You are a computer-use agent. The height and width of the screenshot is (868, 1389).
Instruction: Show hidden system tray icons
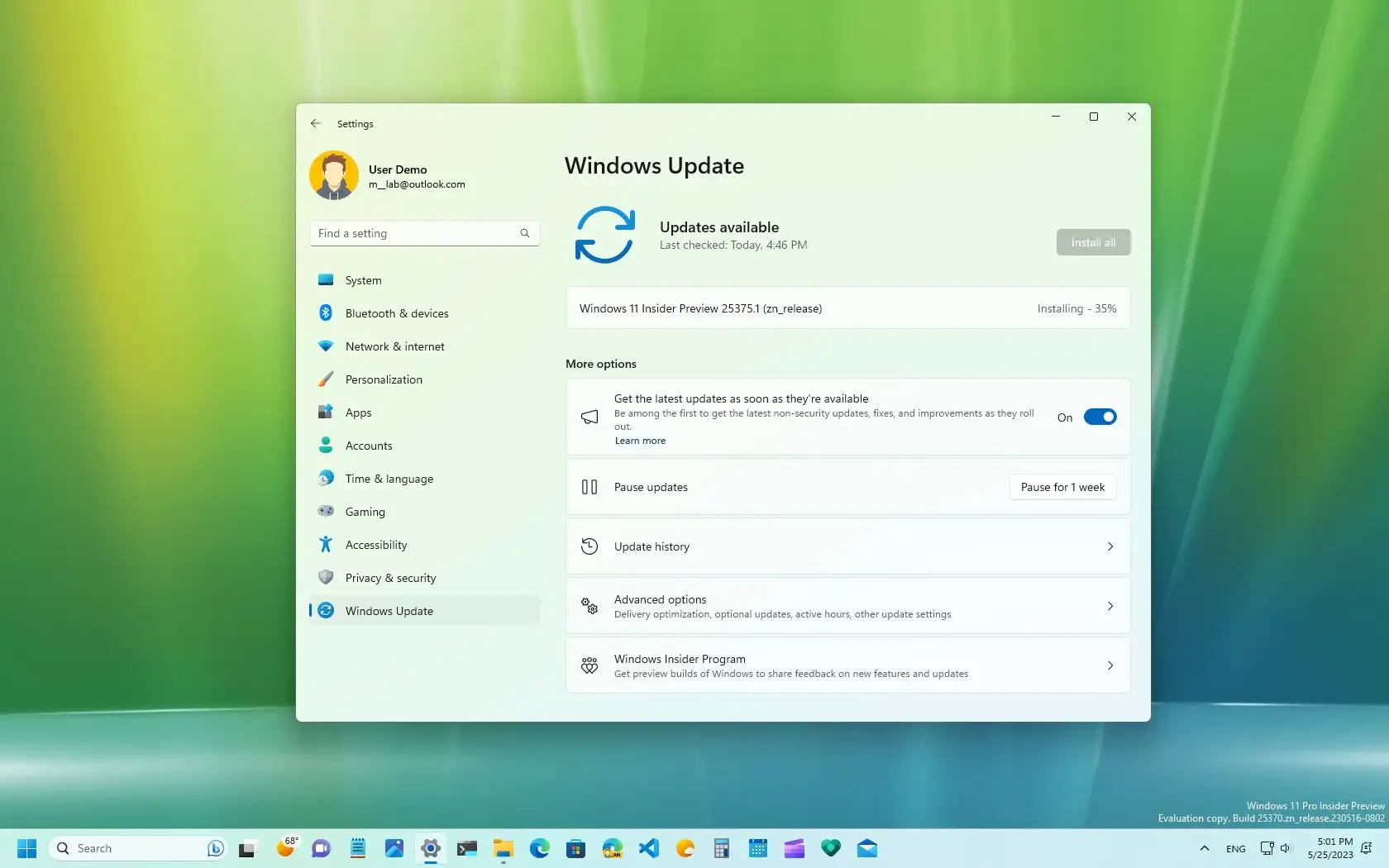pyautogui.click(x=1205, y=848)
